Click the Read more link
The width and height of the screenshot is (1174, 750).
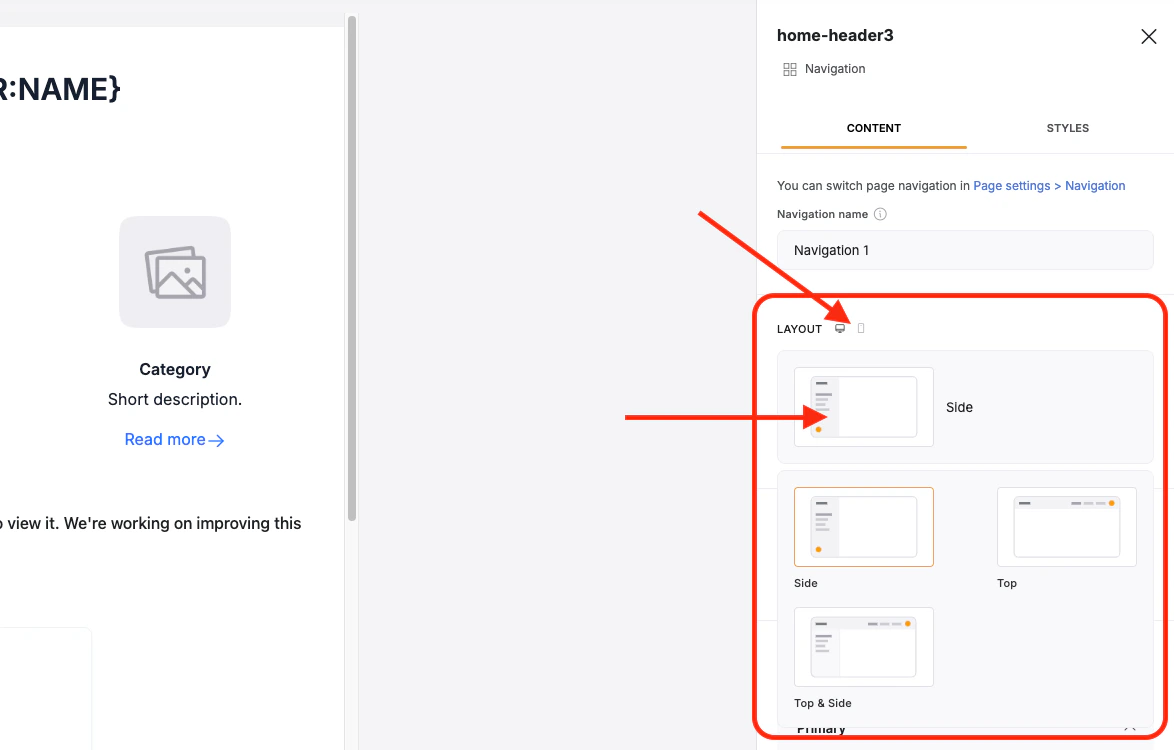coord(174,439)
